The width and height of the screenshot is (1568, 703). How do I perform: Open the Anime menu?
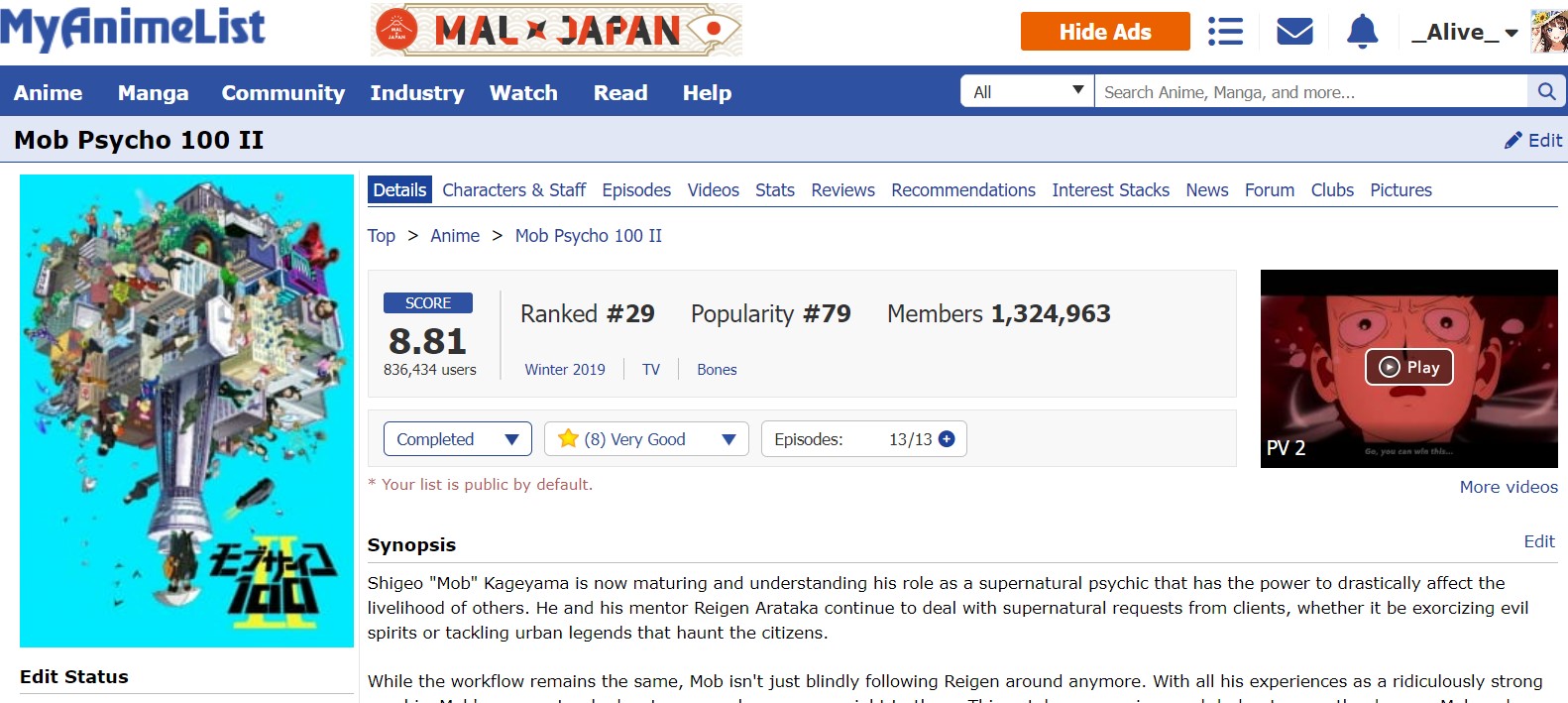pyautogui.click(x=48, y=92)
